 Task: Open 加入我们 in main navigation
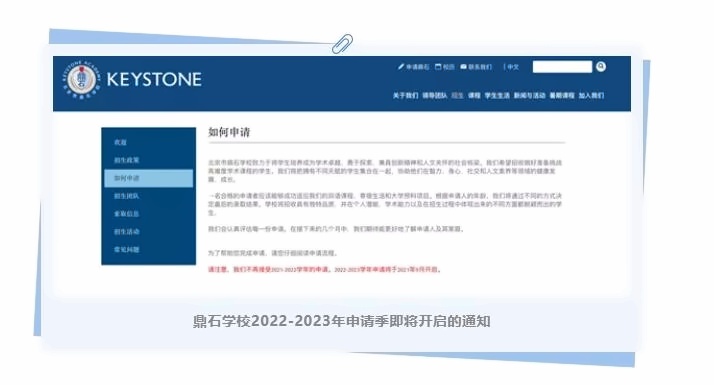click(x=592, y=96)
